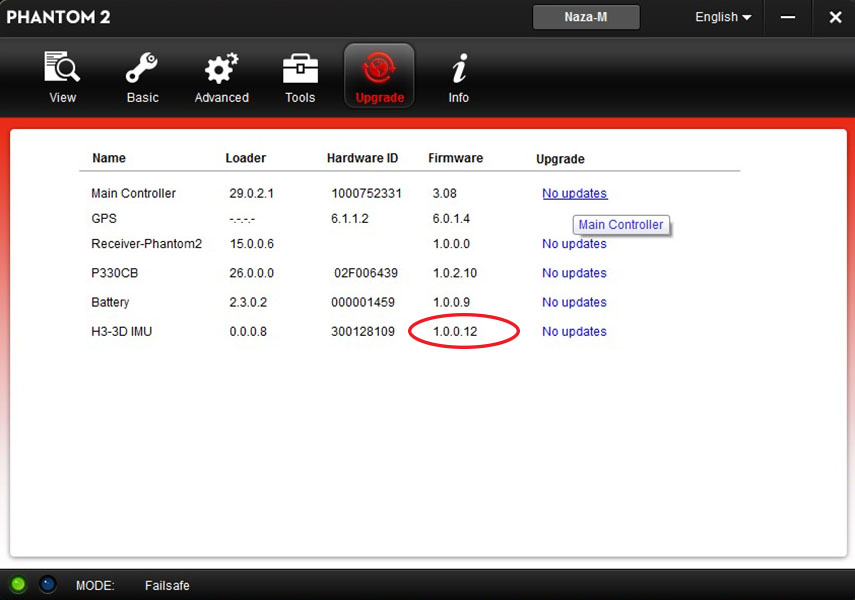Click the Main Controller tooltip
This screenshot has height=600, width=855.
[621, 225]
